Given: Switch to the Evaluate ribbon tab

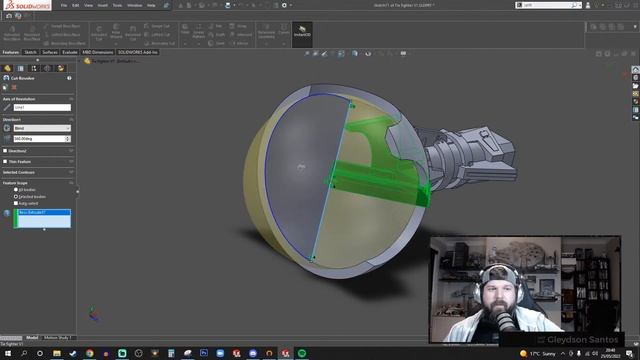Looking at the screenshot, I should 70,52.
